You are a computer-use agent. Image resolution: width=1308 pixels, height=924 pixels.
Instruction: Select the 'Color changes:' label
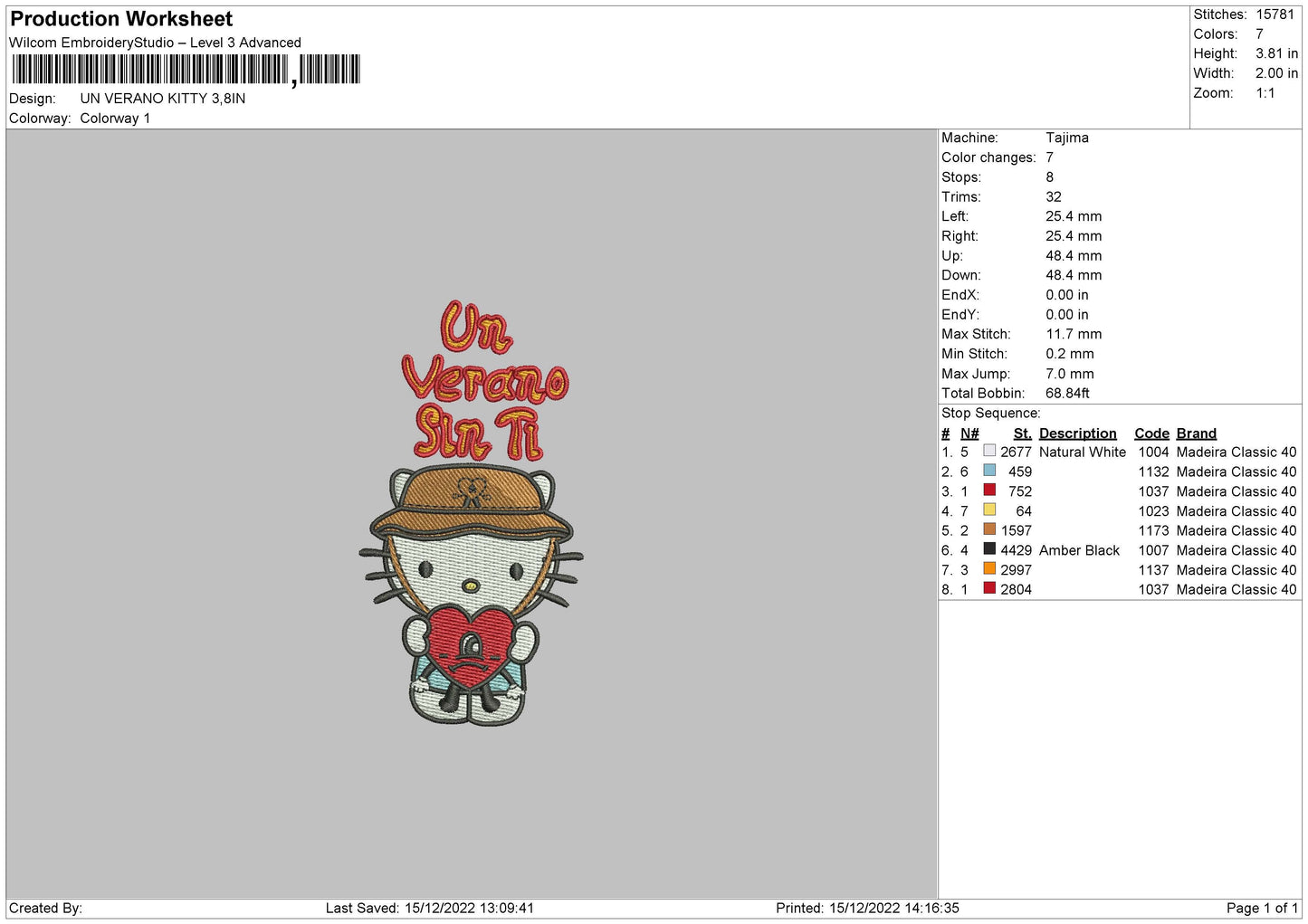coord(988,157)
